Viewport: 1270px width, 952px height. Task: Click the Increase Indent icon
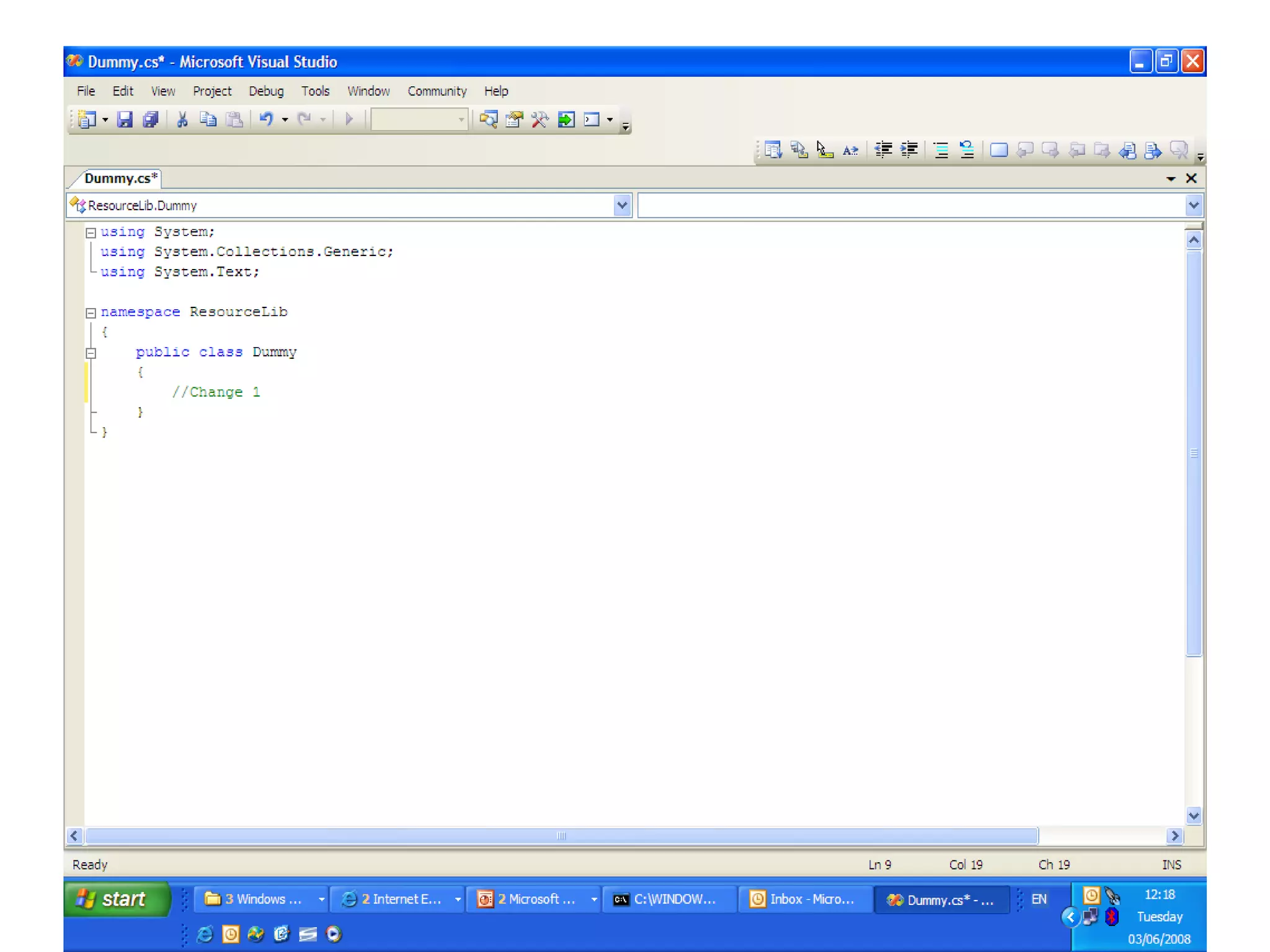click(909, 149)
